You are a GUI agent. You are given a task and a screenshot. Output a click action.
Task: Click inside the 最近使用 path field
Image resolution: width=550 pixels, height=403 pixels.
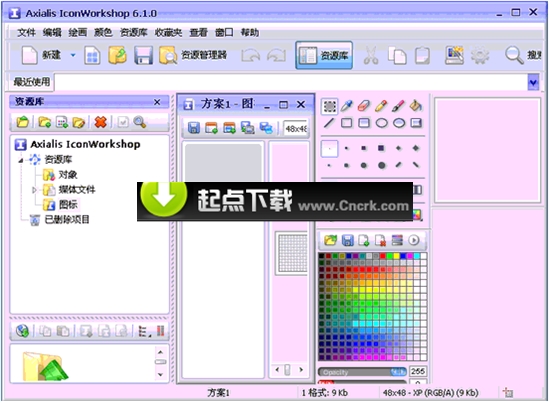[291, 82]
